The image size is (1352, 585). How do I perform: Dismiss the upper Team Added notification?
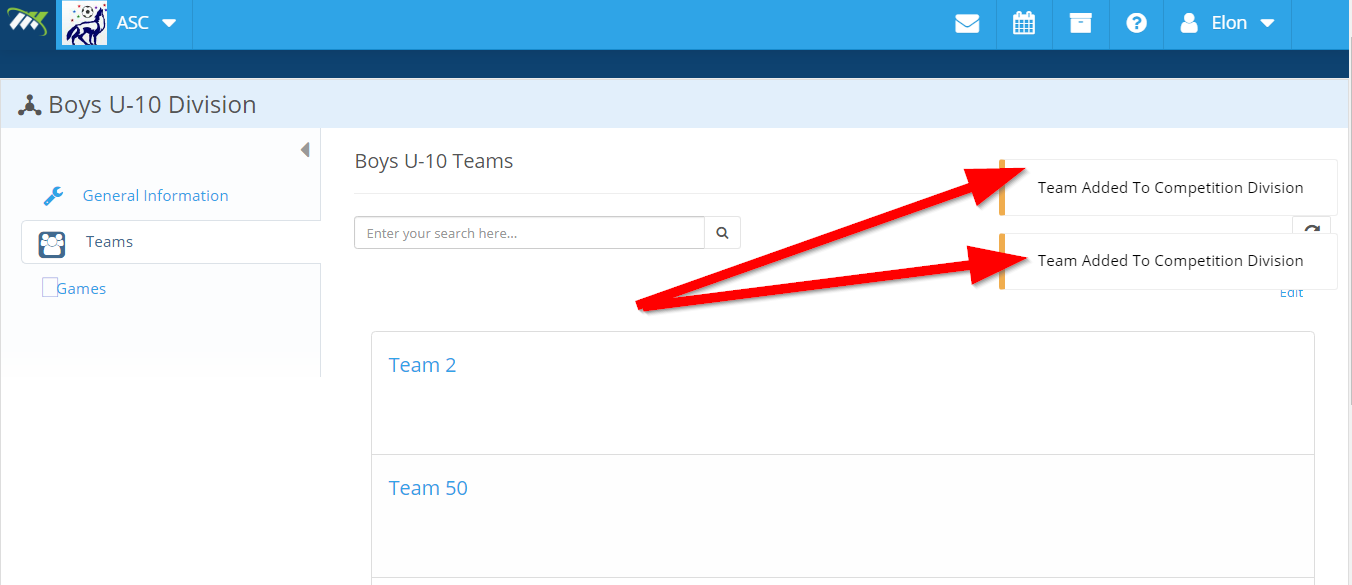click(1169, 188)
